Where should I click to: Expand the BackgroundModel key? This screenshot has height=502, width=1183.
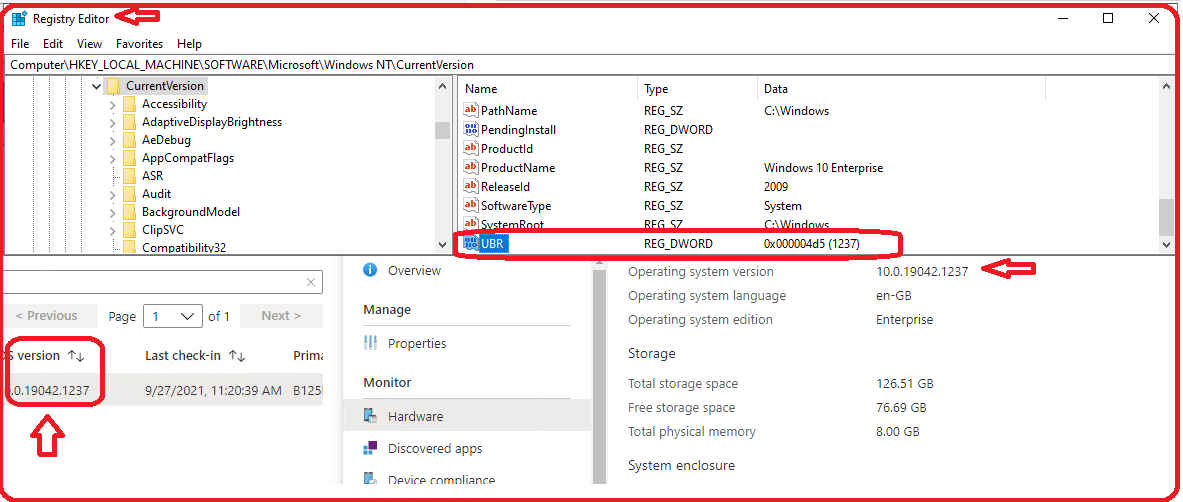pos(112,212)
